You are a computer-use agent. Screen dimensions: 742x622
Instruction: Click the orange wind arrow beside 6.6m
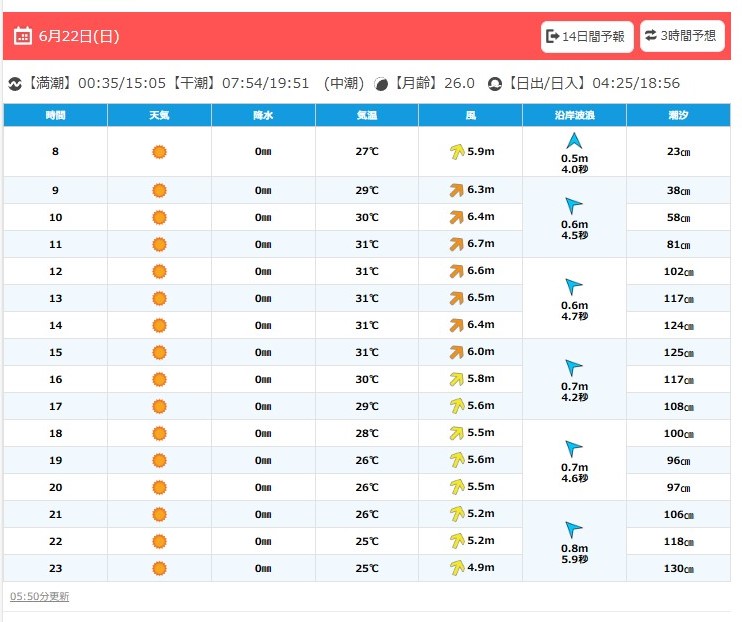[x=457, y=271]
